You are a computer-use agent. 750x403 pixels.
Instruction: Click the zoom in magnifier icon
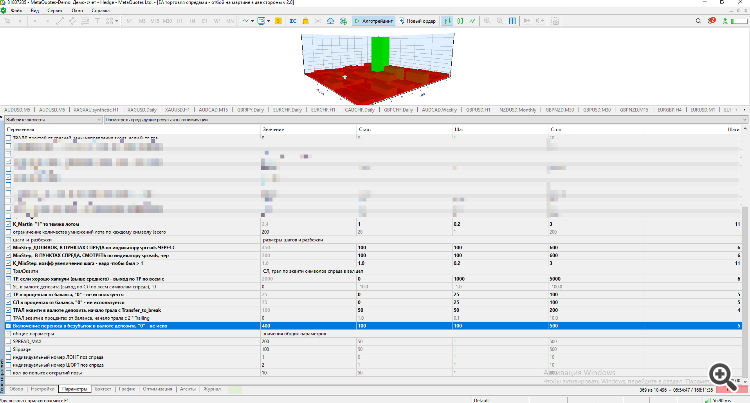[487, 21]
